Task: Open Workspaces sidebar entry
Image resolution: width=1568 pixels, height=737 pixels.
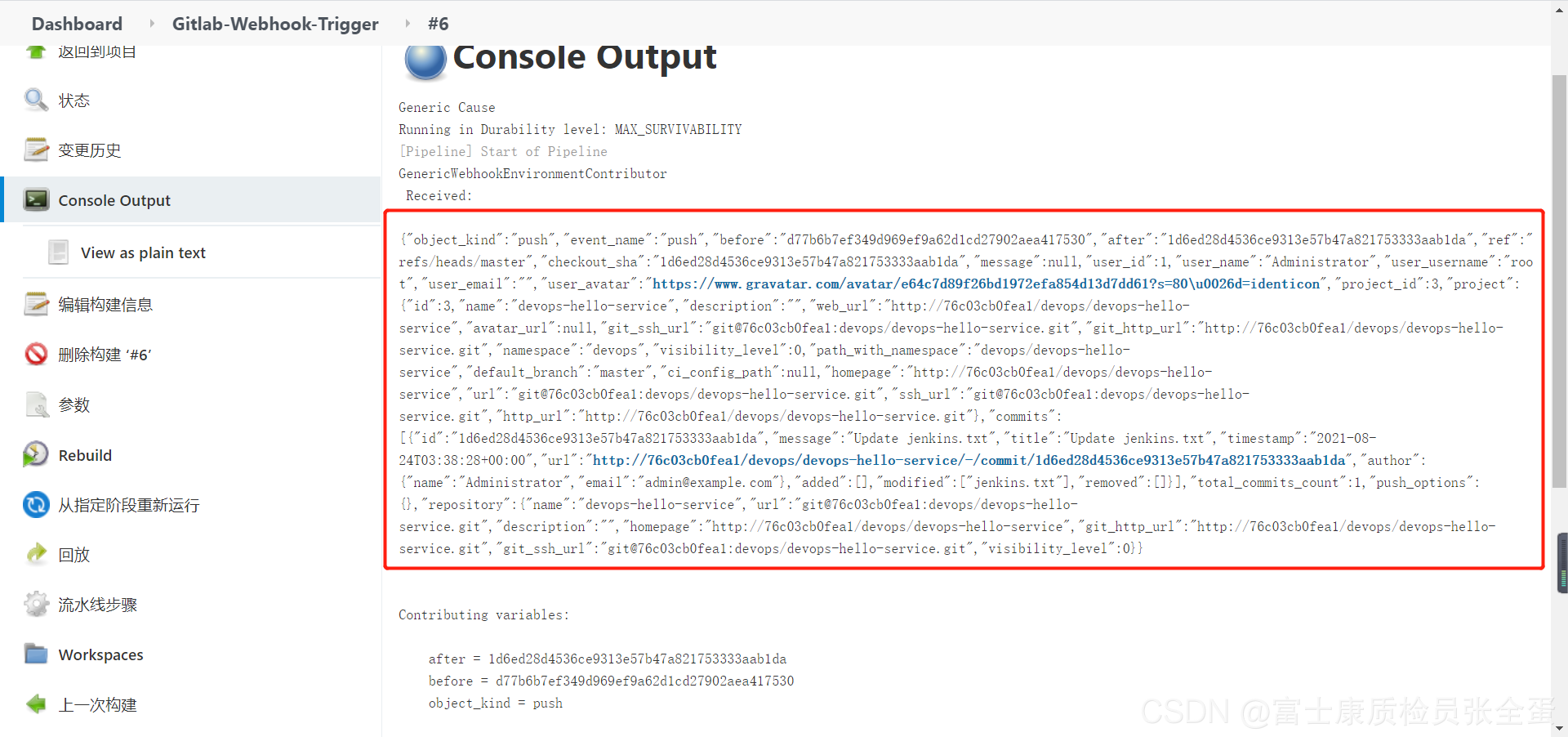Action: pos(100,654)
